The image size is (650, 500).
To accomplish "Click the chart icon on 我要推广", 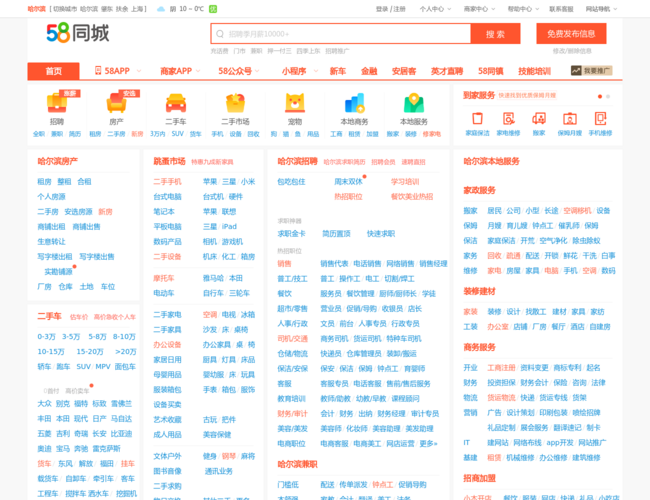I will click(576, 71).
